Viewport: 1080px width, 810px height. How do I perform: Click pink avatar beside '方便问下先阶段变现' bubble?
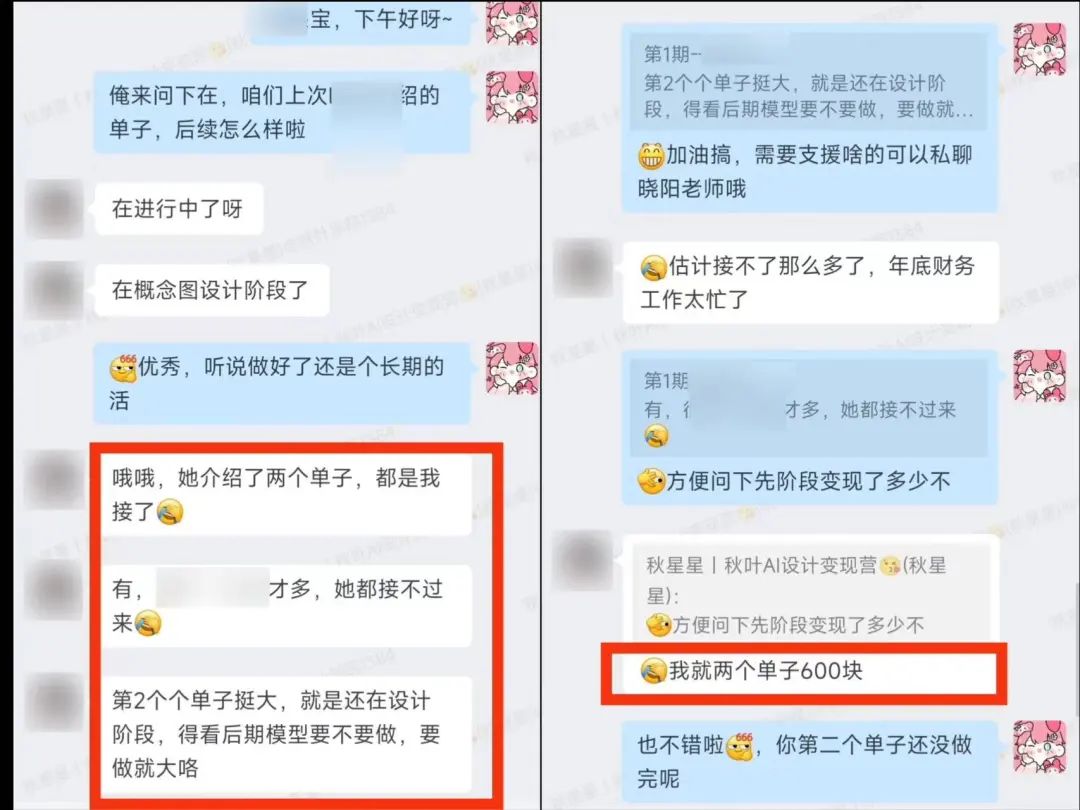1039,376
